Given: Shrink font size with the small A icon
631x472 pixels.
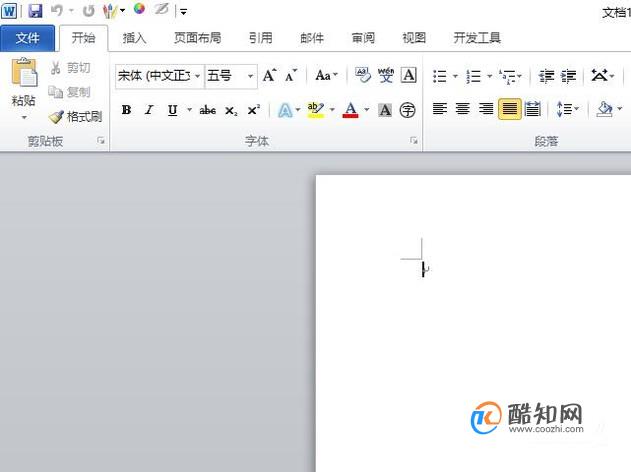Looking at the screenshot, I should [291, 75].
